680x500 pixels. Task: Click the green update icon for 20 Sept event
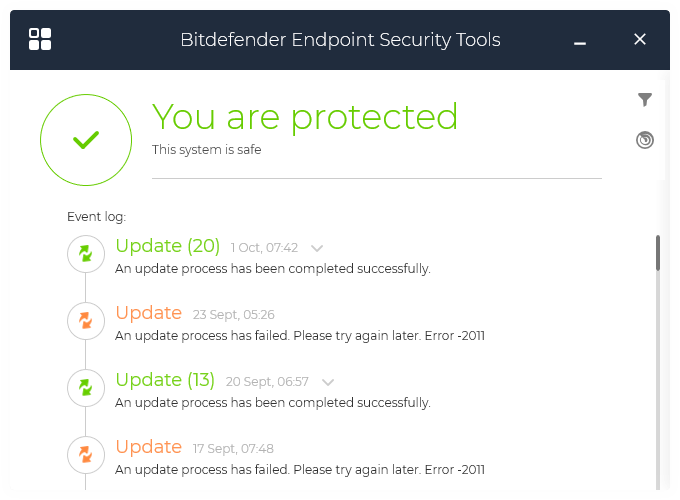[86, 388]
